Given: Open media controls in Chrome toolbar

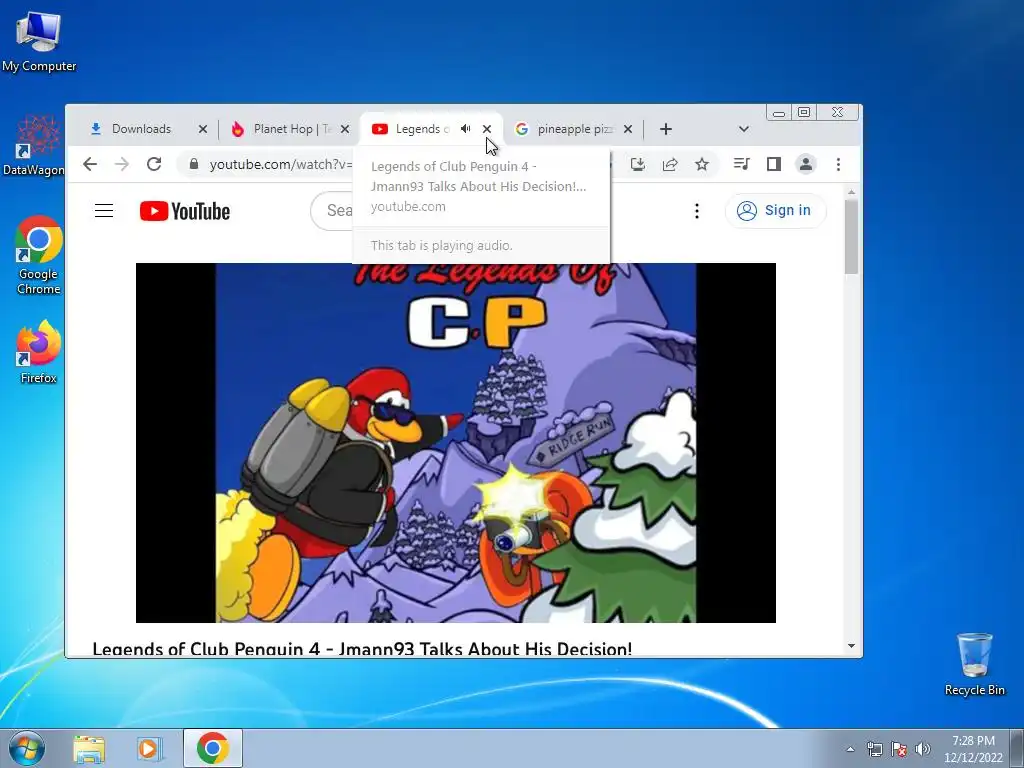Looking at the screenshot, I should [741, 164].
